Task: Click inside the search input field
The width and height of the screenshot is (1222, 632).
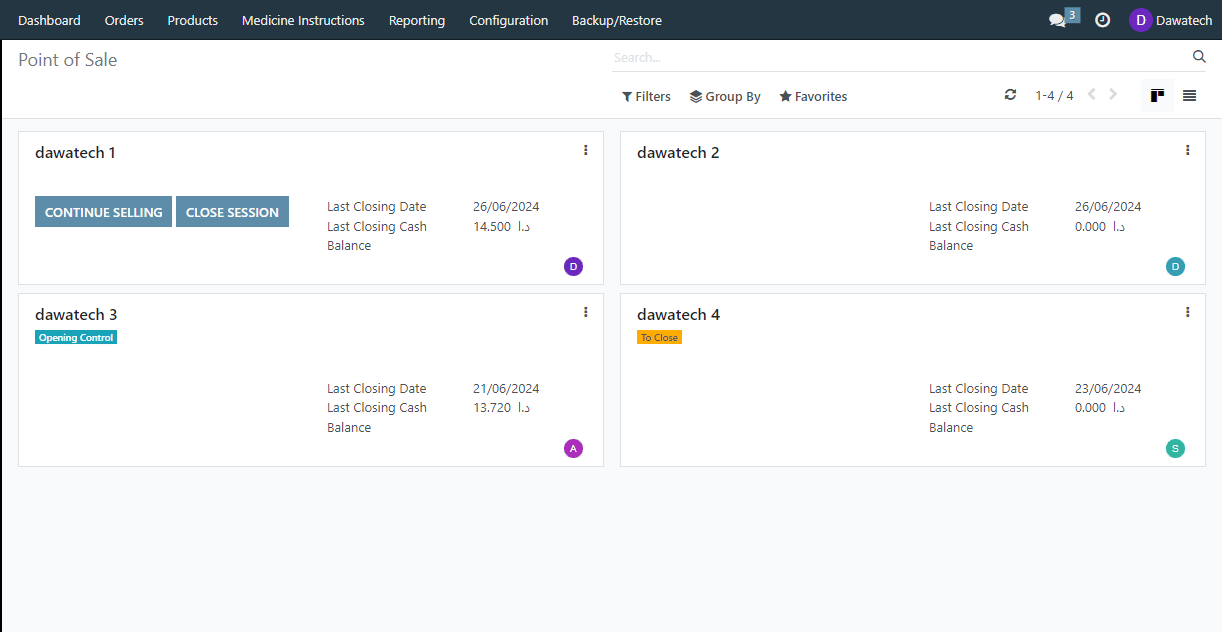Action: pos(900,57)
